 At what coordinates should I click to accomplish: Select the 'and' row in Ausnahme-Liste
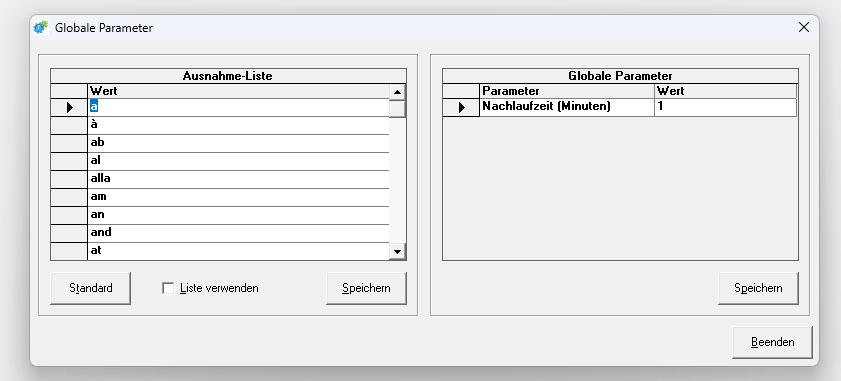point(238,233)
